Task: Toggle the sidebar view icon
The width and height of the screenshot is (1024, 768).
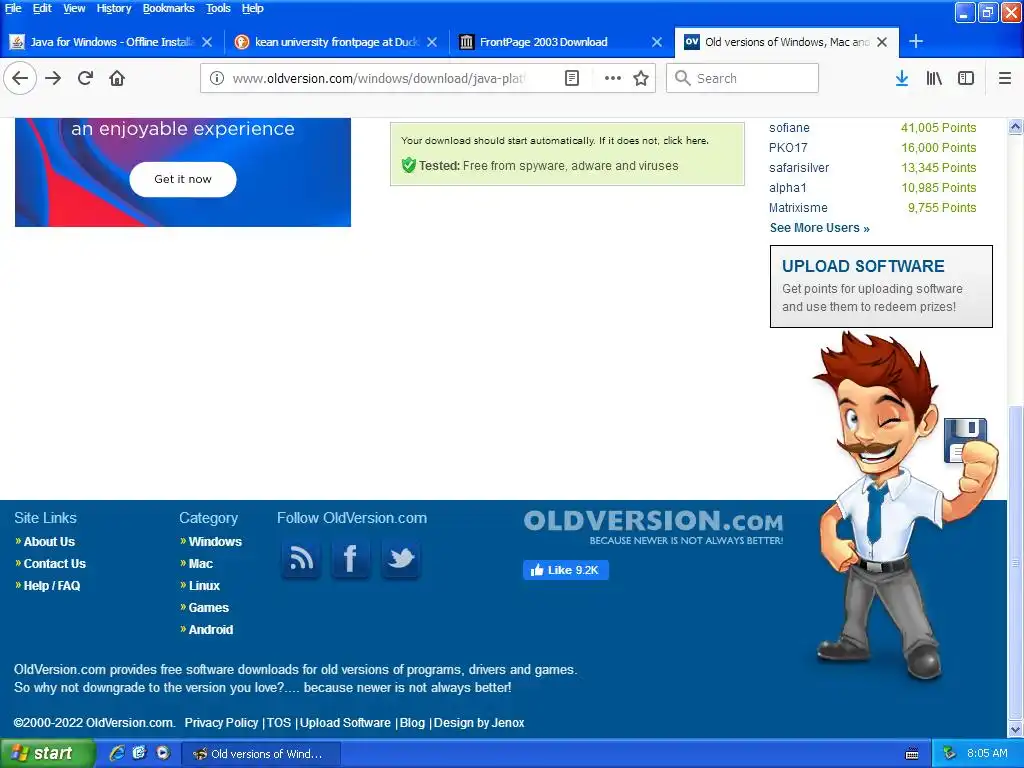Action: (x=966, y=78)
